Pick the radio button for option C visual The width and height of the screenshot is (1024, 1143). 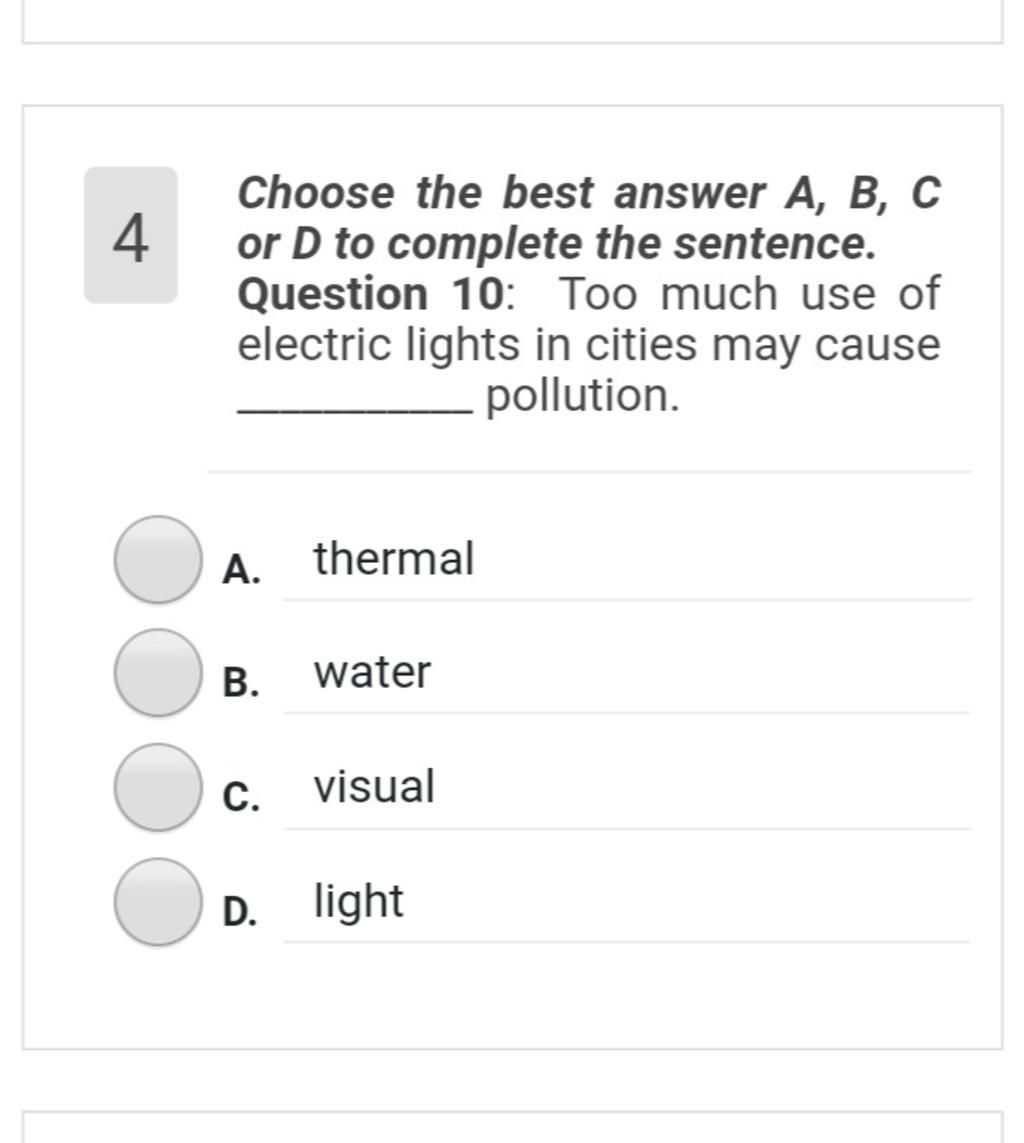[x=158, y=787]
